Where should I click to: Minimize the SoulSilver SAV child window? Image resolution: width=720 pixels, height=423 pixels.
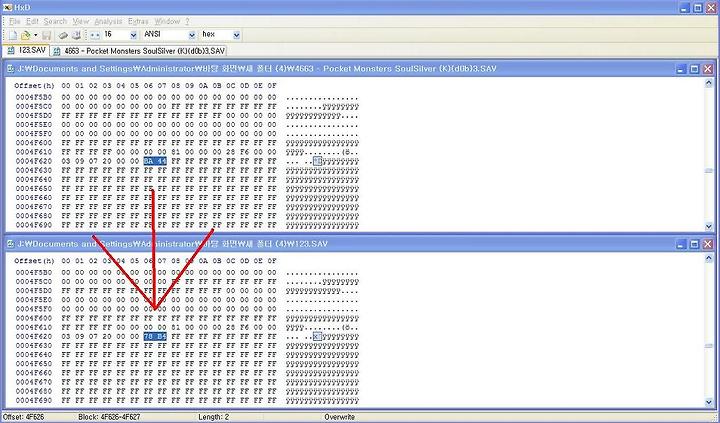tap(681, 69)
